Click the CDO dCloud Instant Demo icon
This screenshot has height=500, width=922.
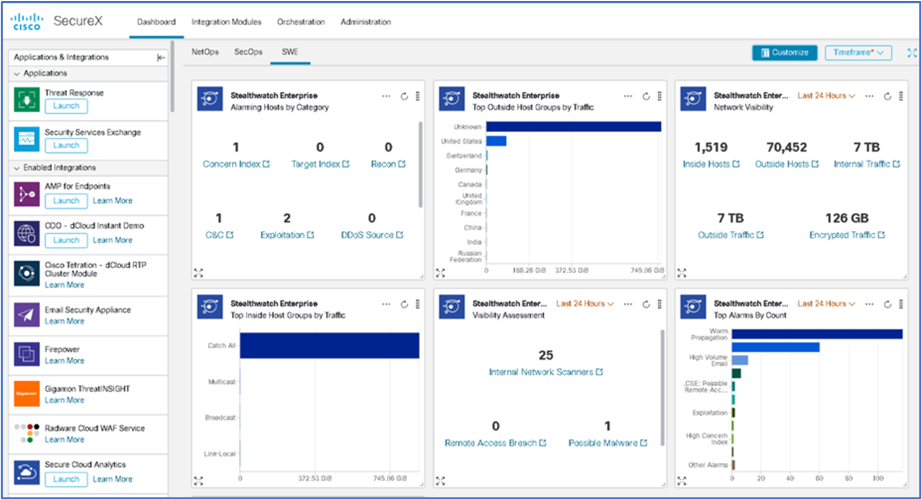(x=26, y=234)
